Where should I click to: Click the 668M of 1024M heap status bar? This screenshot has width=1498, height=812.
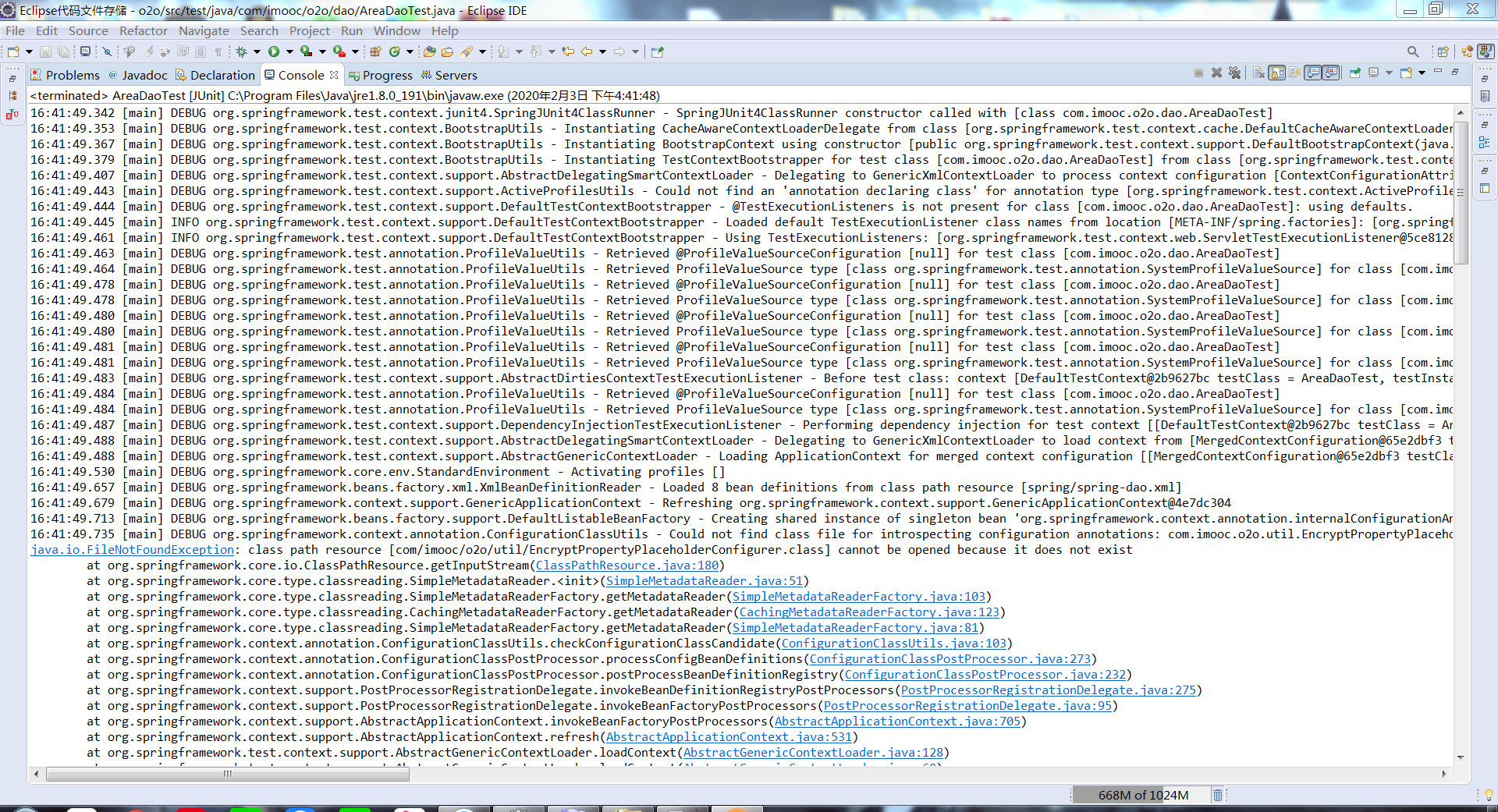pos(1143,795)
